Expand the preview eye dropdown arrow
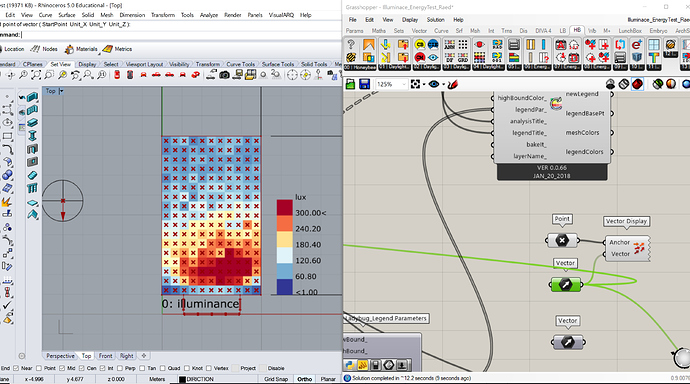690x384 pixels. click(x=443, y=84)
